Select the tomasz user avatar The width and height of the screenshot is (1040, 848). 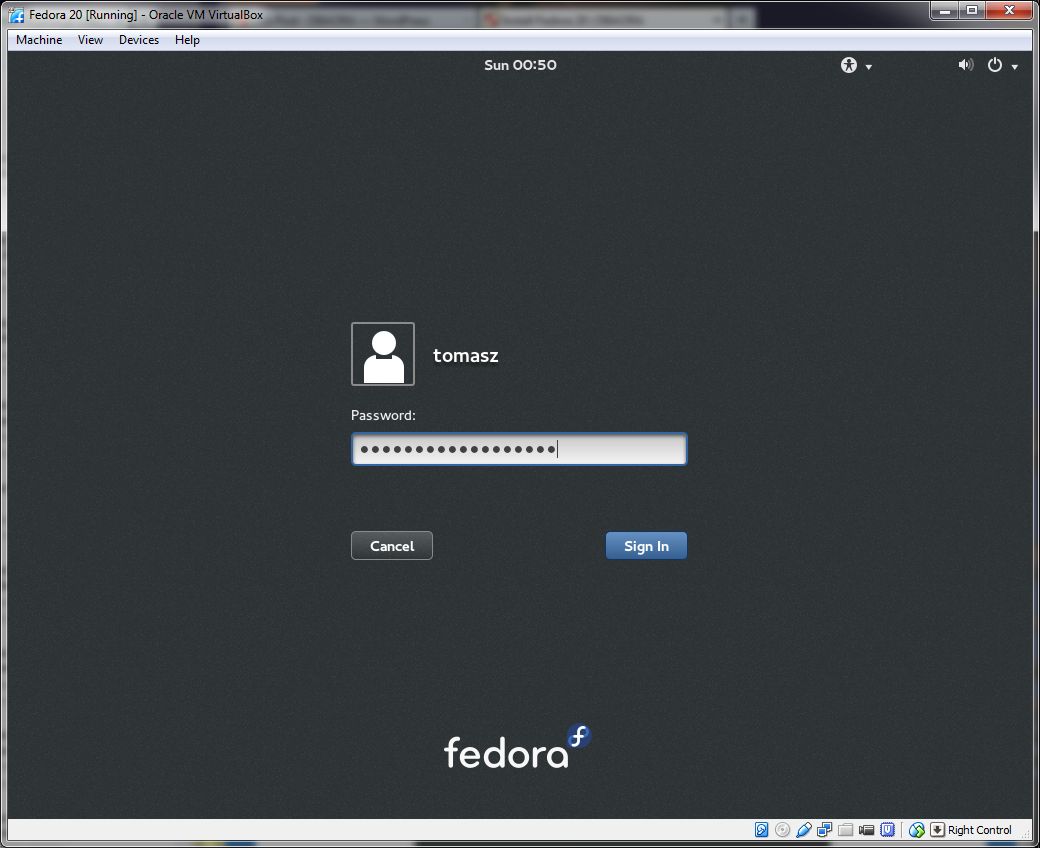[x=383, y=354]
